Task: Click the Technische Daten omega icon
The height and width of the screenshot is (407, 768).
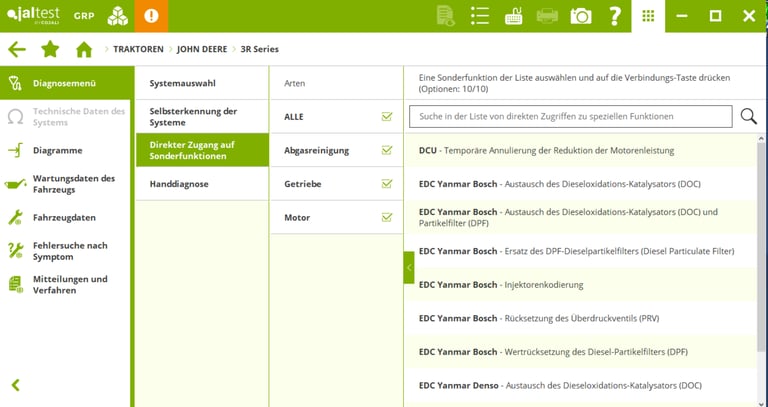Action: coord(15,117)
